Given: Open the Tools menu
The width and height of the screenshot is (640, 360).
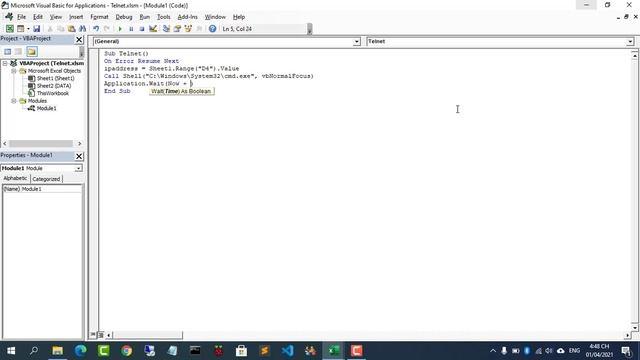Looking at the screenshot, I should coord(164,17).
